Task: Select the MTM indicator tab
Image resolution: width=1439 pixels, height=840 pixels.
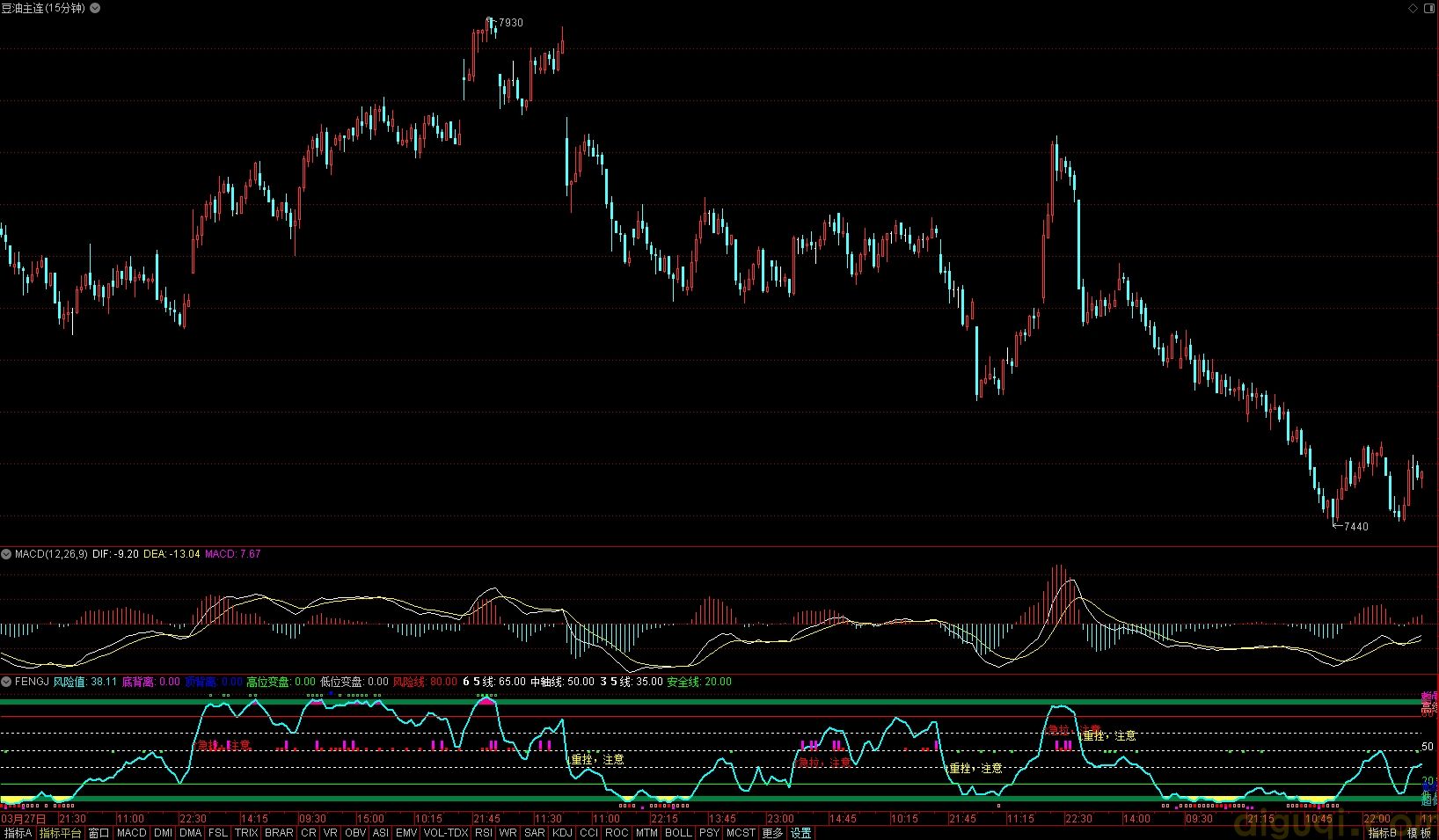Action: click(647, 833)
